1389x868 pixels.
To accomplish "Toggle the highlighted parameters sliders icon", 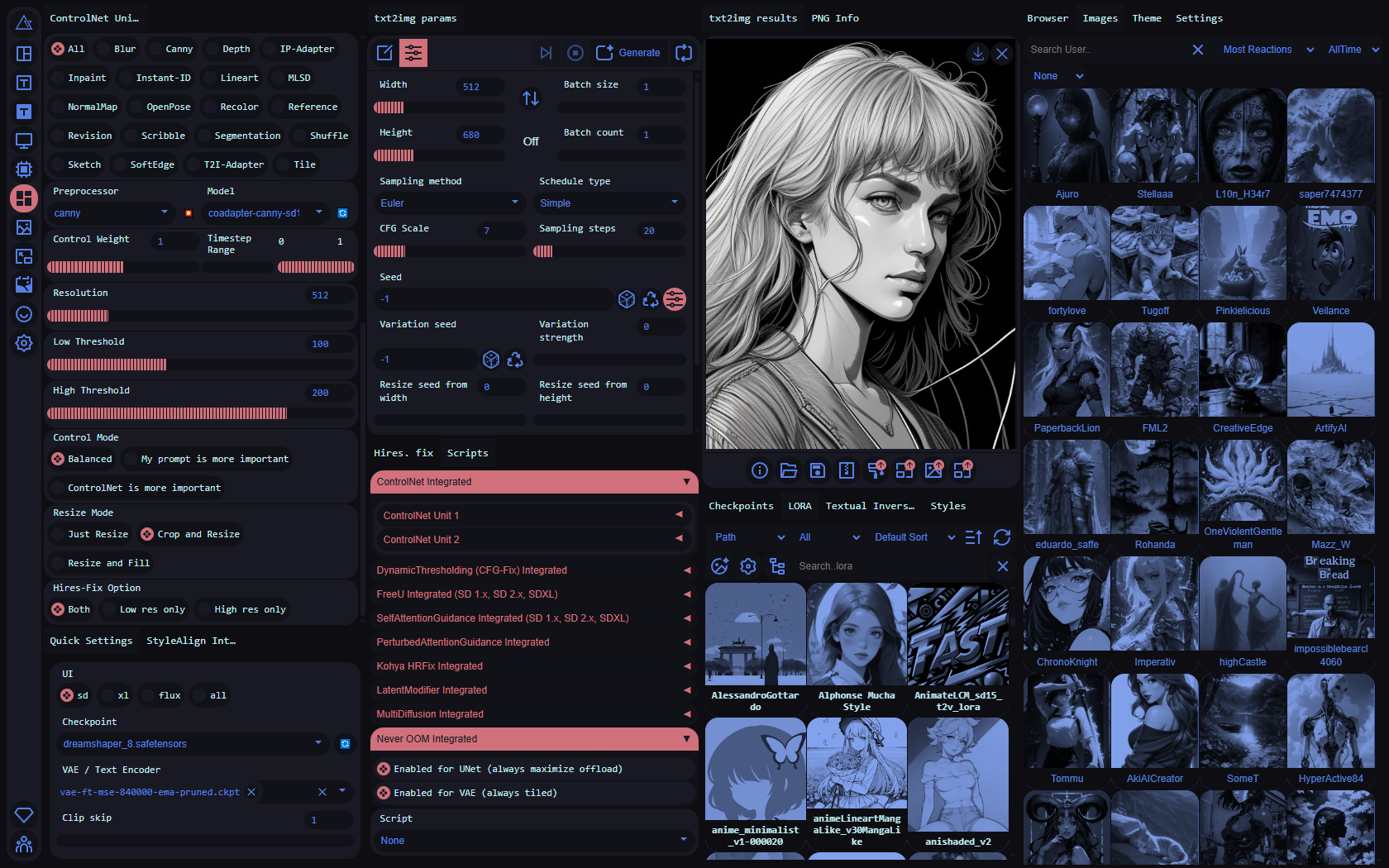I will 413,53.
